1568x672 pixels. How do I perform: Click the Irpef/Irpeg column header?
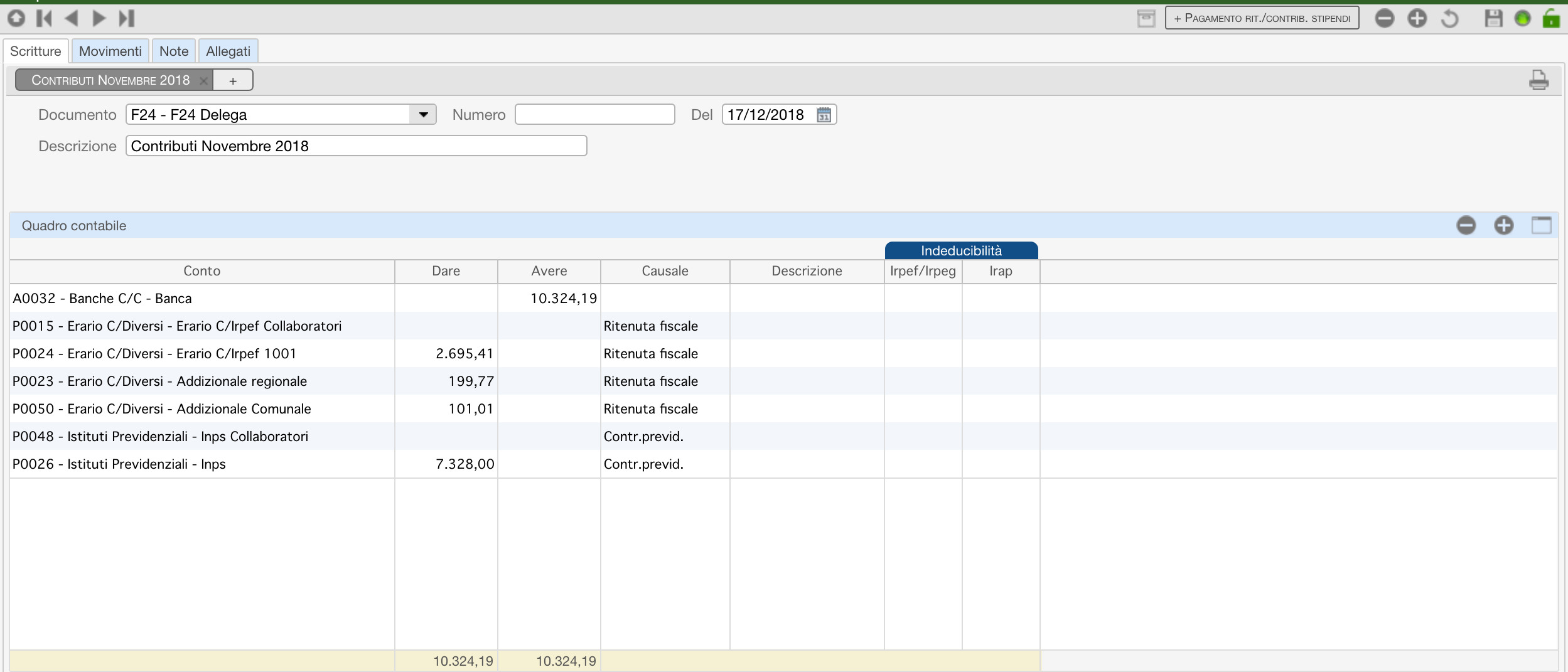coord(923,271)
